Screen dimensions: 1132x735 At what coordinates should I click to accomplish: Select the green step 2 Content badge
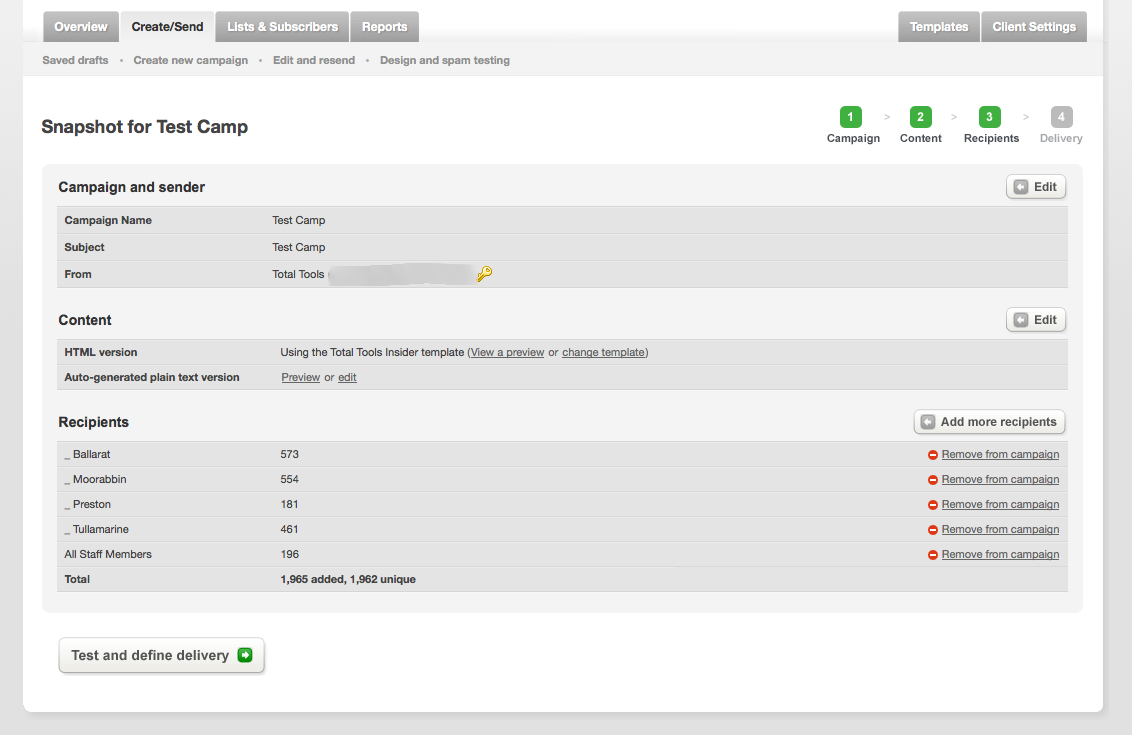[920, 117]
